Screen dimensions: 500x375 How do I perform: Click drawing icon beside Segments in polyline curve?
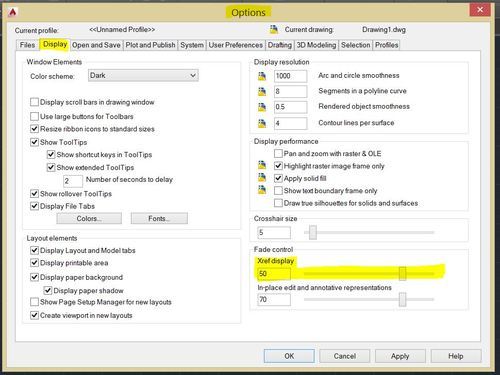point(262,91)
